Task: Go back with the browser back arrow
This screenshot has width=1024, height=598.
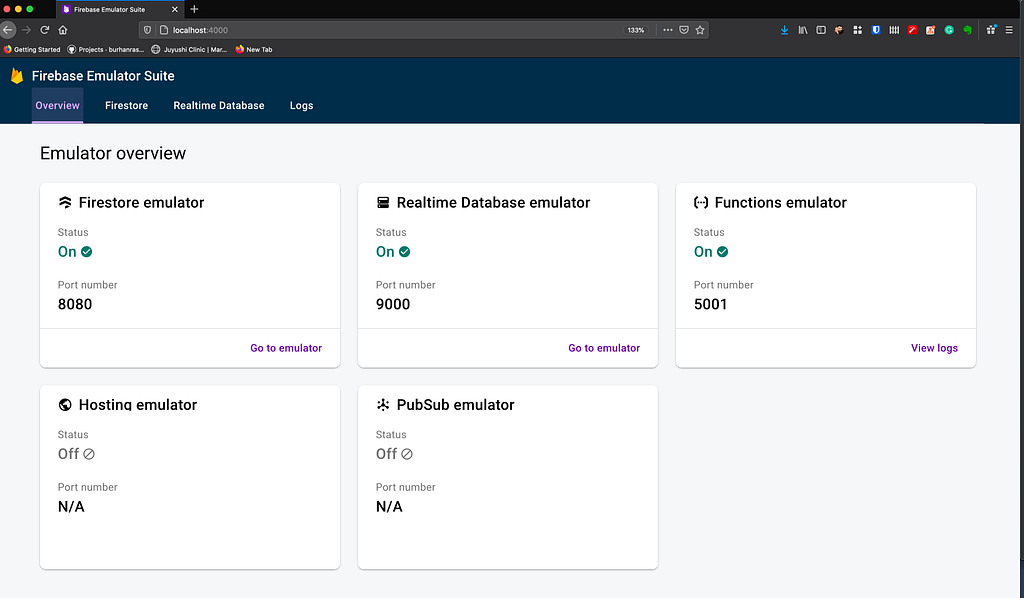Action: point(7,30)
